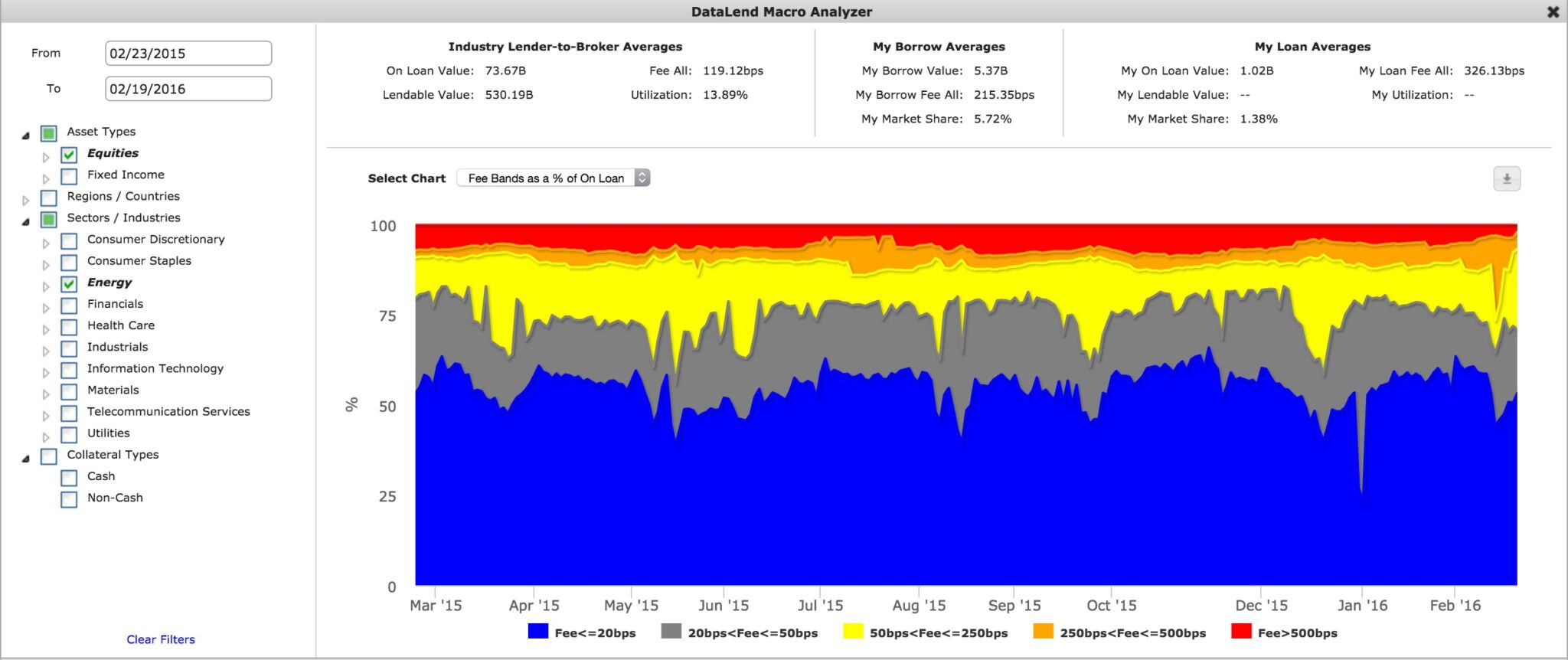Toggle the red Fee>500bps legend swatch
This screenshot has height=660, width=1568.
click(x=1241, y=632)
